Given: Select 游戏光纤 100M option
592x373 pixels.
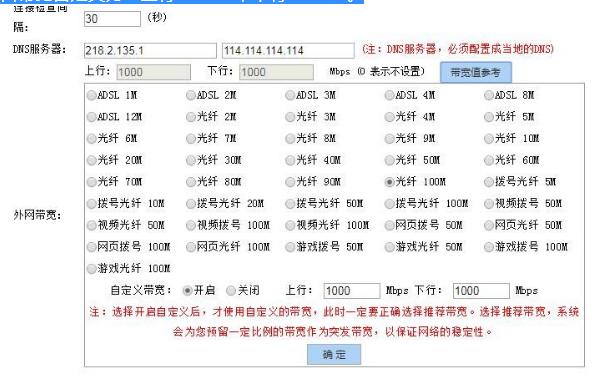Looking at the screenshot, I should pos(91,269).
